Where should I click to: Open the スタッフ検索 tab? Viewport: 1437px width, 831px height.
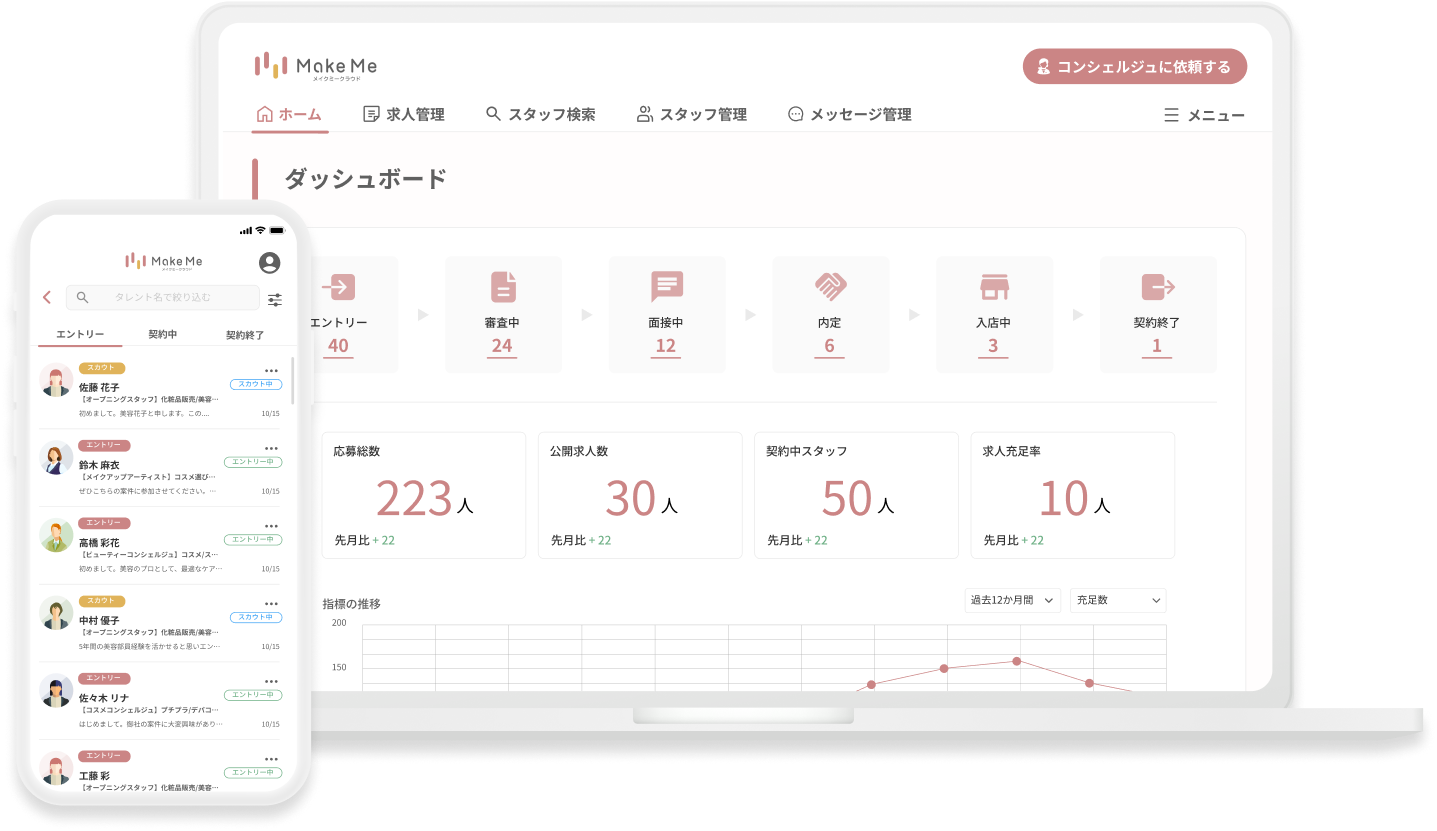click(x=540, y=115)
